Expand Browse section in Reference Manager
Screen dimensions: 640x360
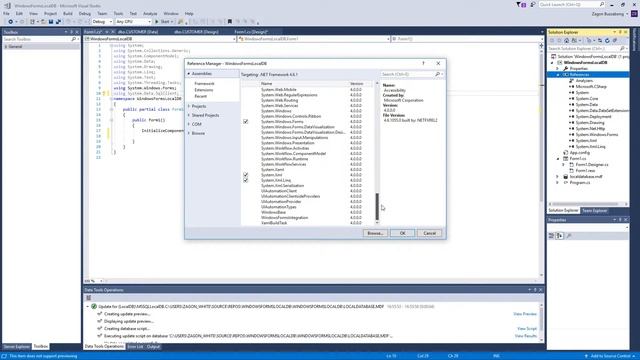click(189, 133)
